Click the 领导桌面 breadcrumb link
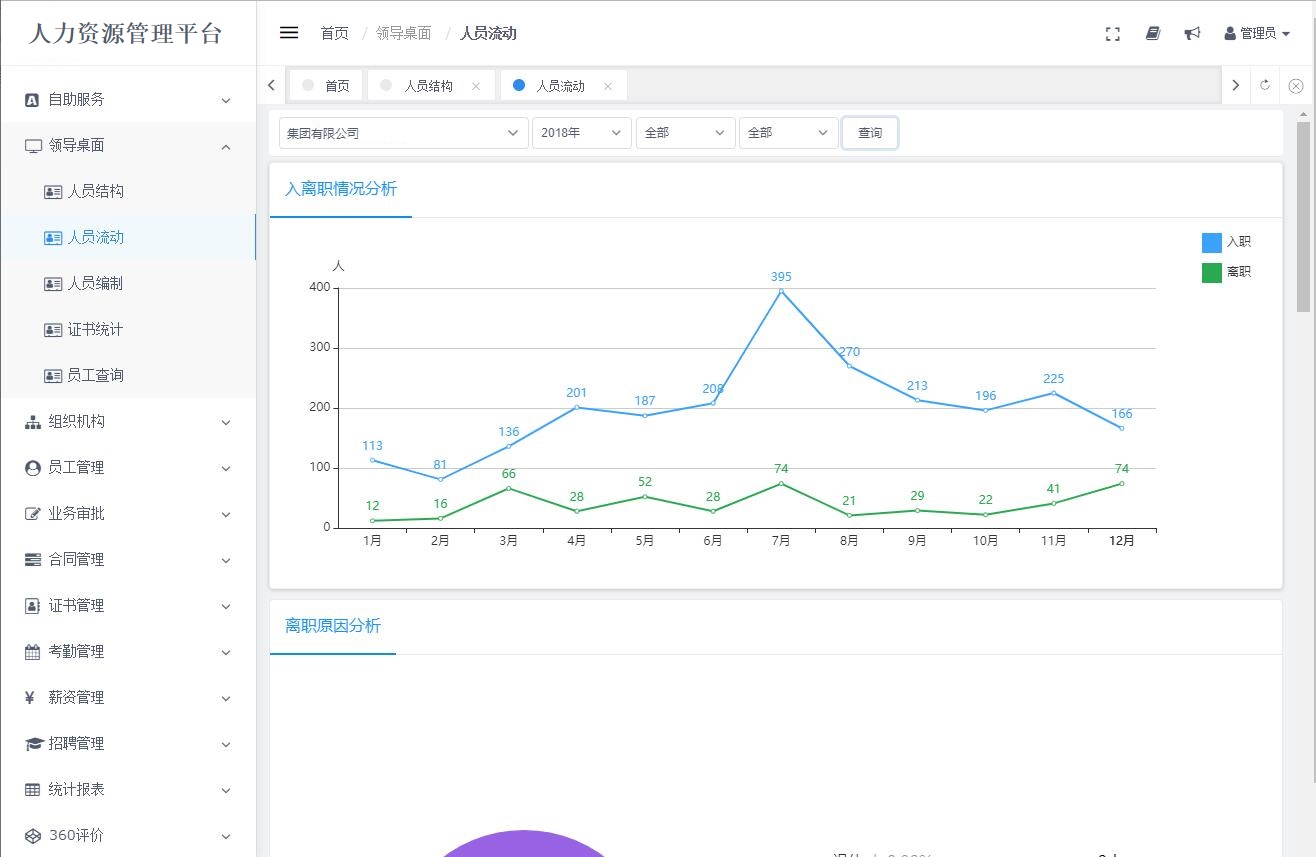 (x=404, y=34)
